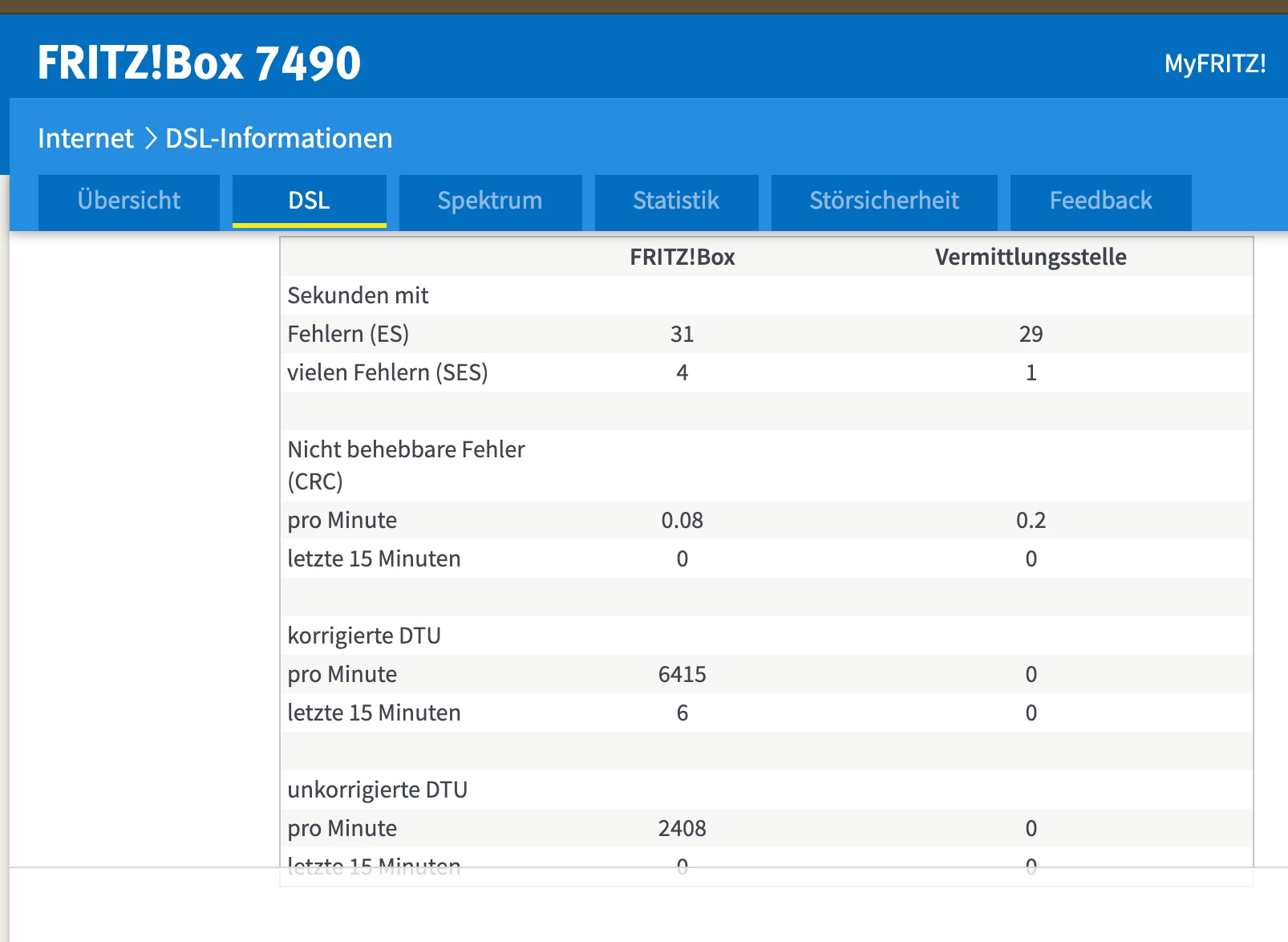
Task: Click the 'korrigierte DTU' section heading
Action: [365, 635]
